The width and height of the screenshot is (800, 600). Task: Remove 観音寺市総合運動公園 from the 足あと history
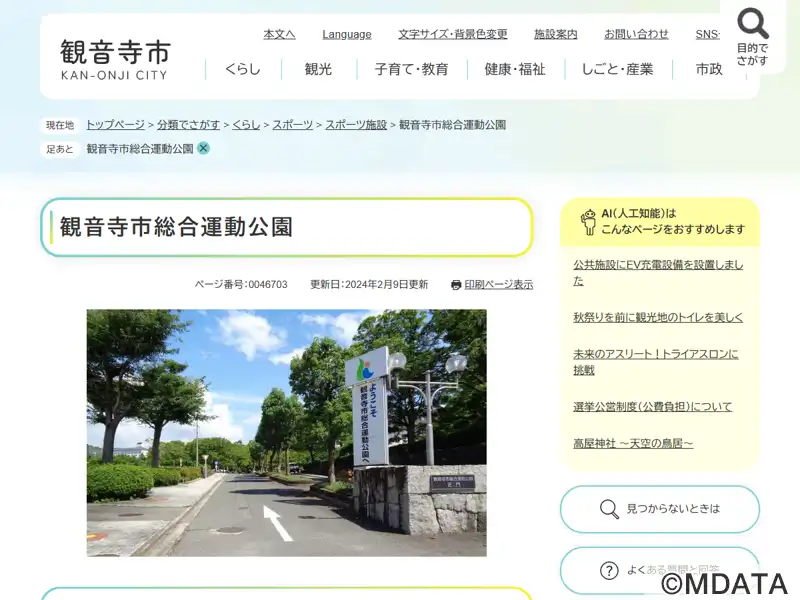point(204,148)
